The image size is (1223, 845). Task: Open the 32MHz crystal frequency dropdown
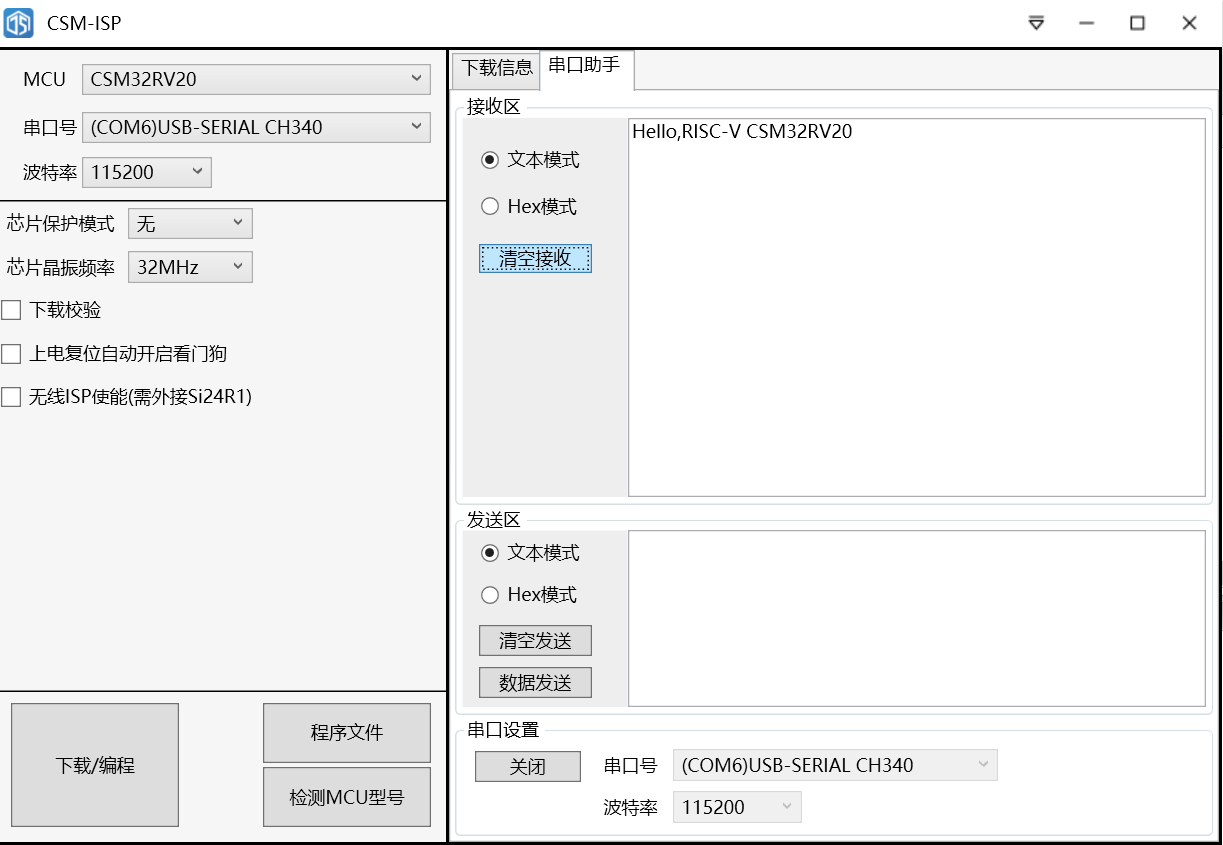tap(189, 267)
